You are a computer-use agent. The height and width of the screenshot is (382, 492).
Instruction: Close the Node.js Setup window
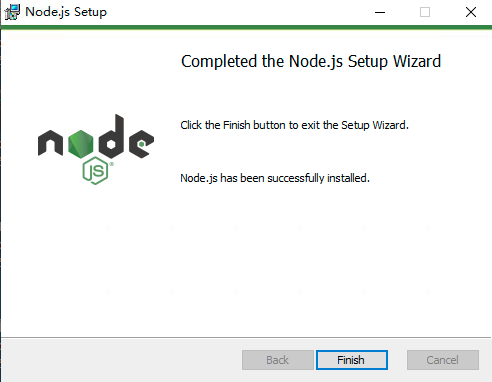click(471, 12)
